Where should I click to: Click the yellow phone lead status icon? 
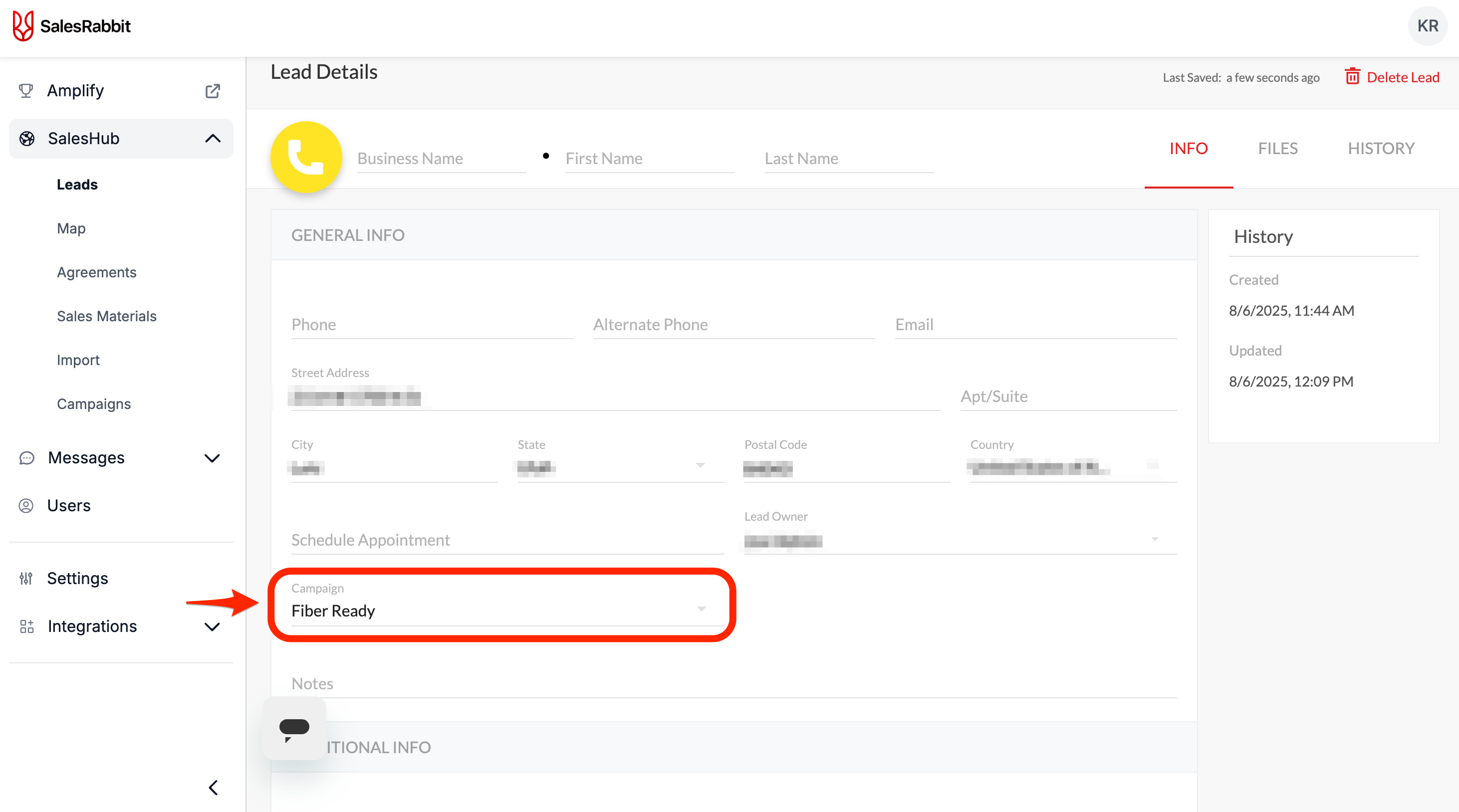point(306,157)
